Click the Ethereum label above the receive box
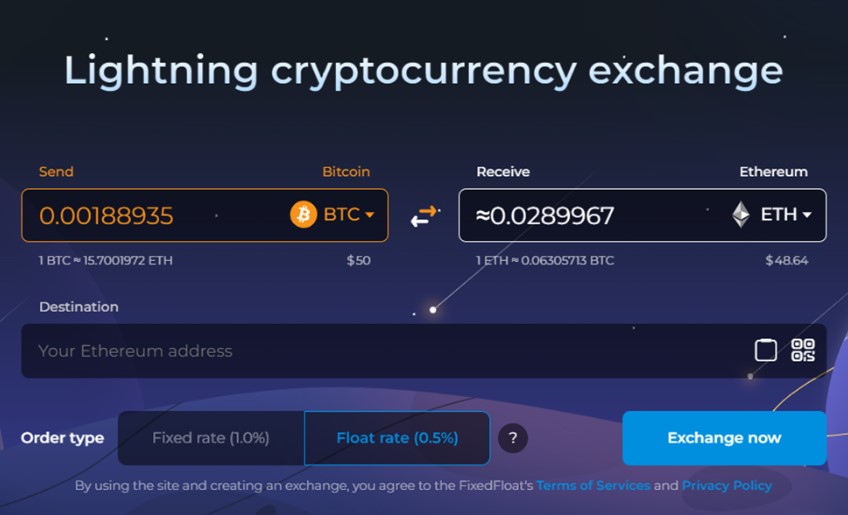Viewport: 848px width, 515px height. (773, 171)
